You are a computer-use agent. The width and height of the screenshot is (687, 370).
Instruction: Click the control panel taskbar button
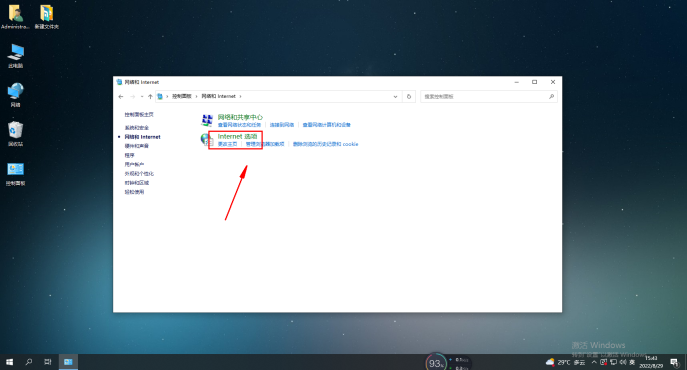(x=68, y=362)
